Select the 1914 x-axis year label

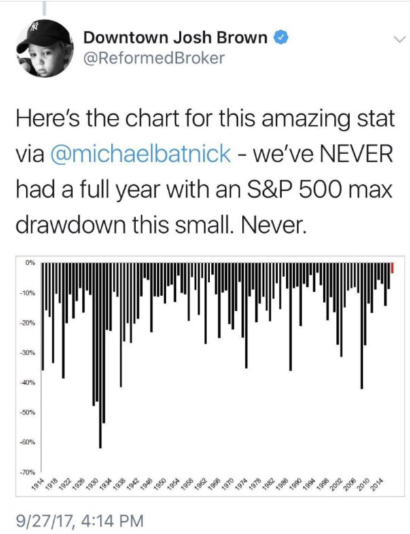[38, 484]
